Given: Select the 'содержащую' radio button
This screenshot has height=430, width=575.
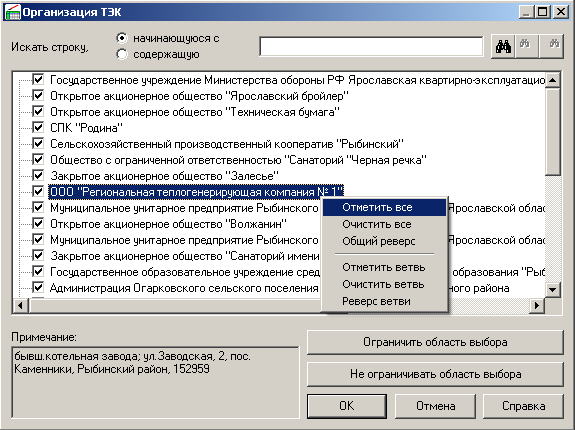Looking at the screenshot, I should [122, 54].
